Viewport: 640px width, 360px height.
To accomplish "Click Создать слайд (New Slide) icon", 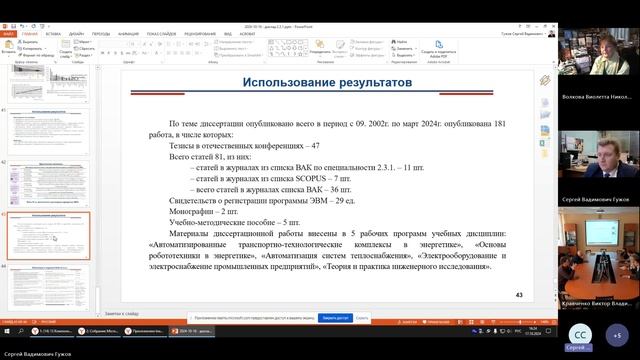I will point(65,49).
